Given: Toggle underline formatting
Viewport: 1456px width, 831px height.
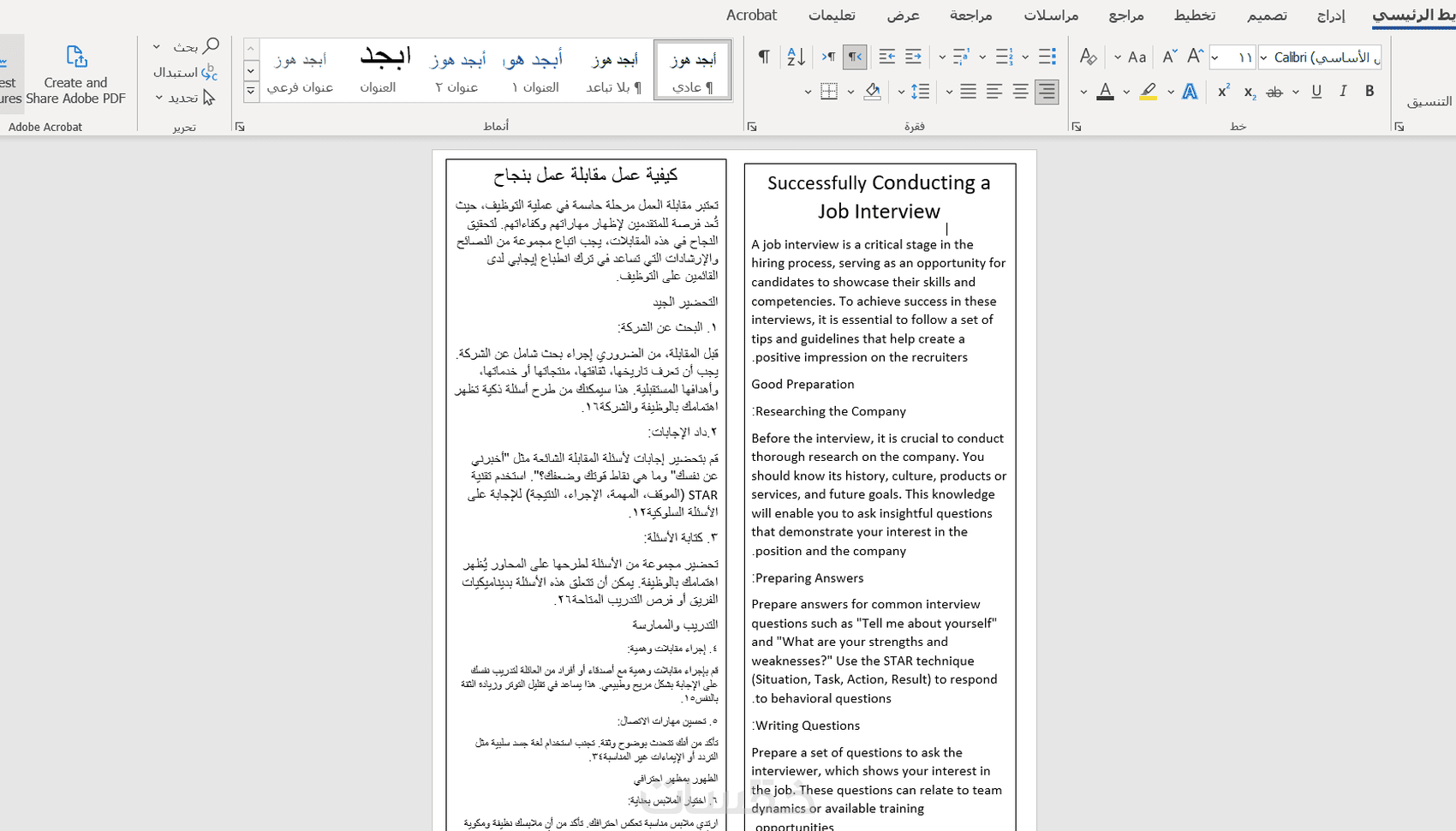Looking at the screenshot, I should tap(1316, 92).
